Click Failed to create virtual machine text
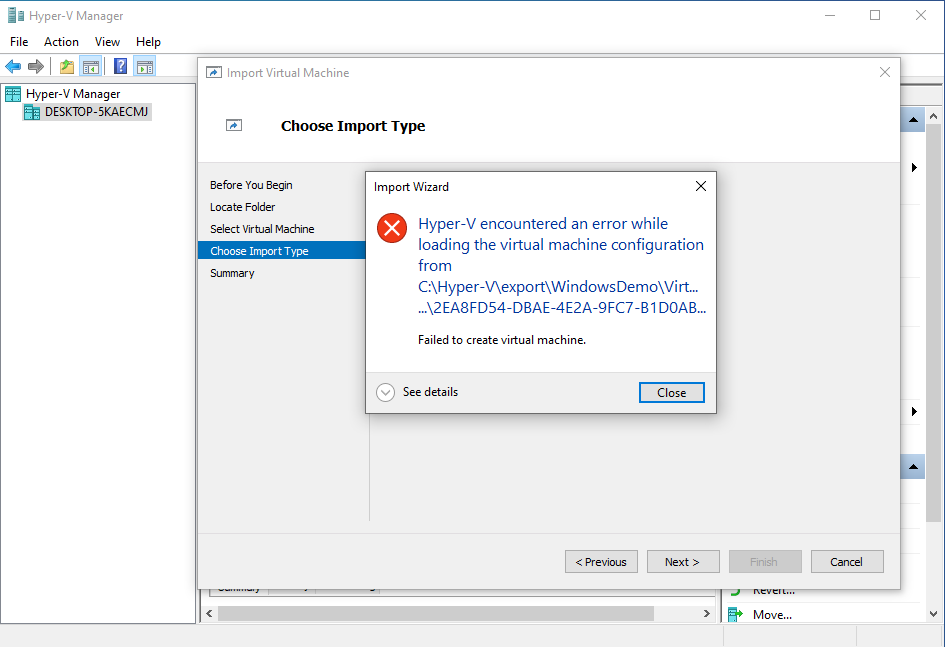This screenshot has height=647, width=945. tap(501, 340)
